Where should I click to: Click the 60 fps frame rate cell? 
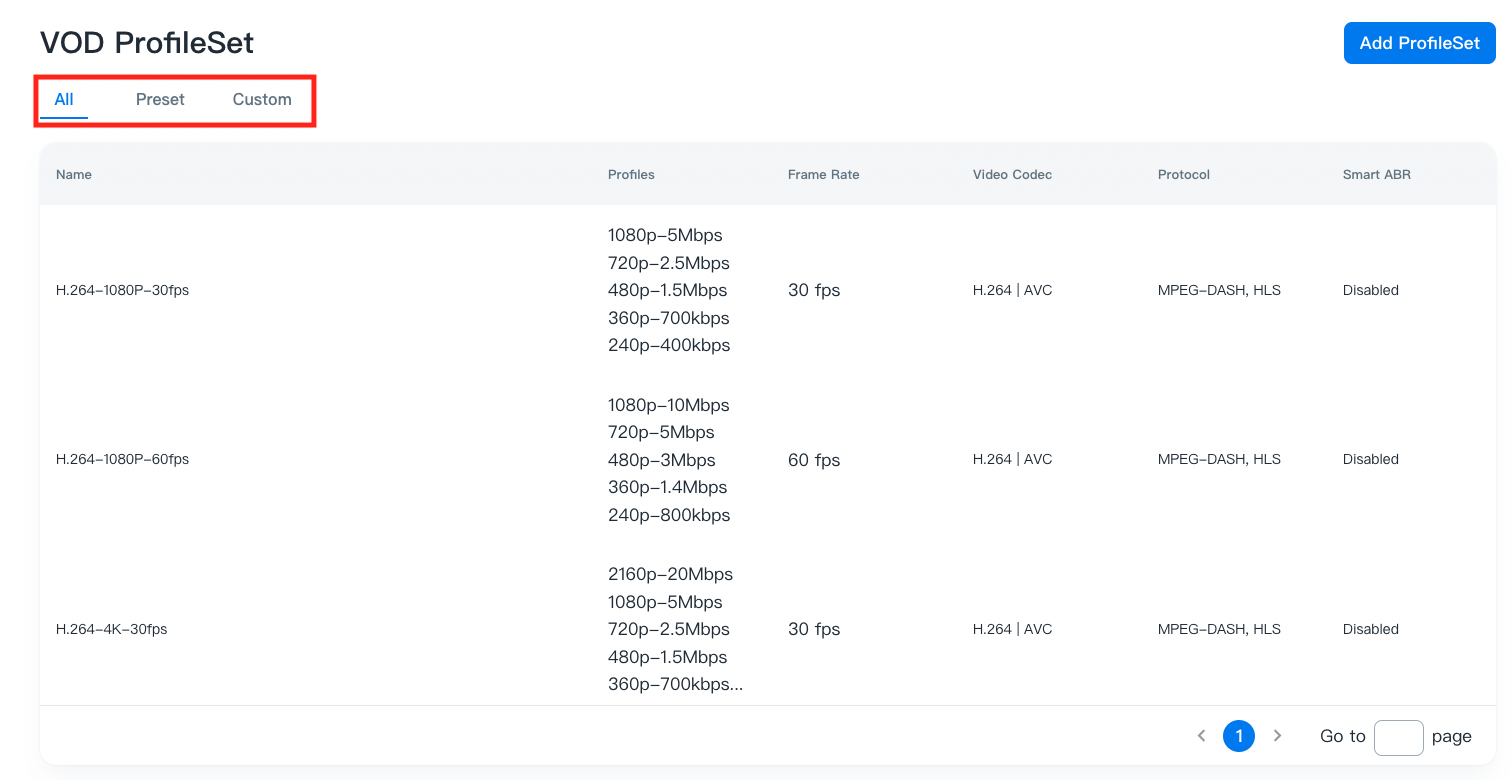(814, 460)
